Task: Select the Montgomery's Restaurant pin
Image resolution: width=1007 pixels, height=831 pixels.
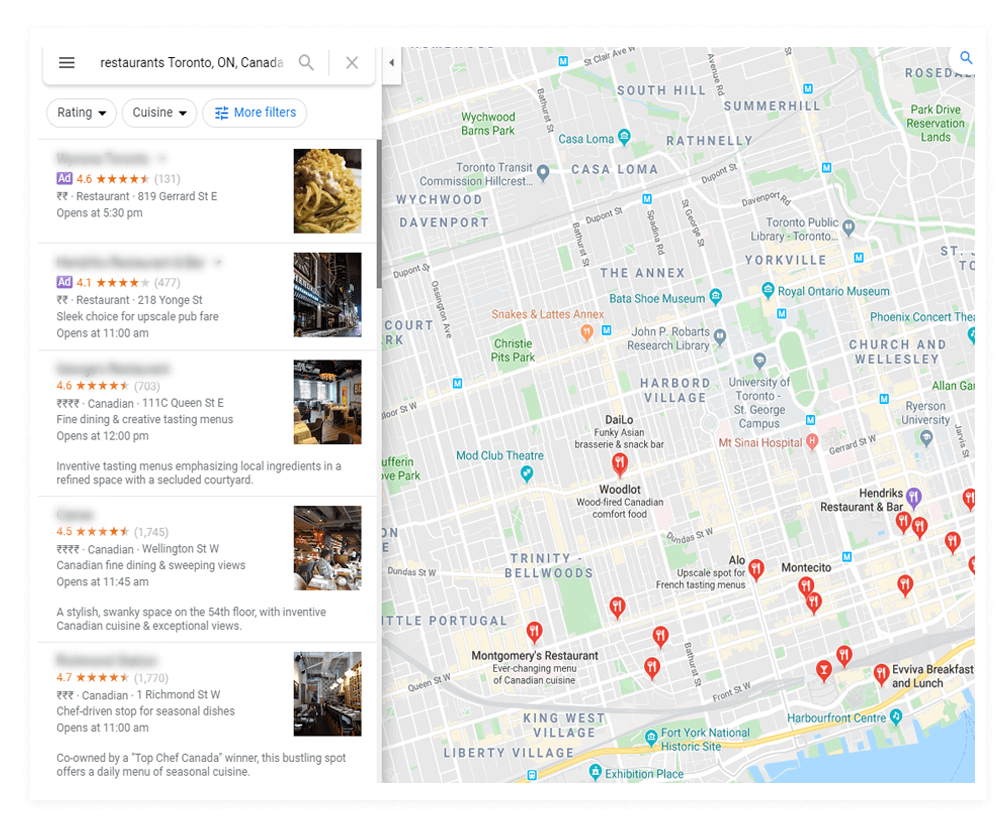Action: coord(534,632)
